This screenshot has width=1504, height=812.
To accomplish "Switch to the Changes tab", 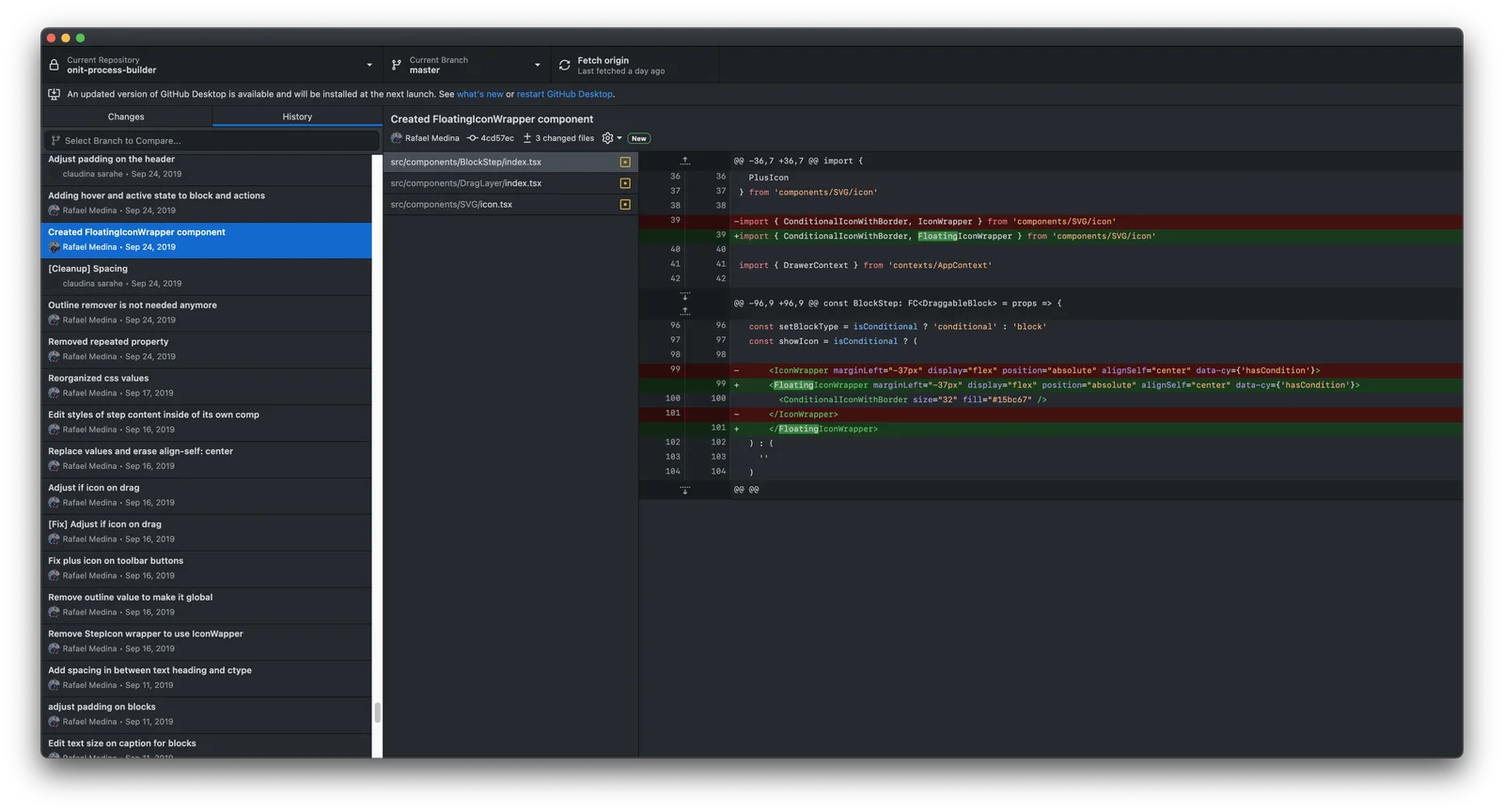I will (x=126, y=117).
